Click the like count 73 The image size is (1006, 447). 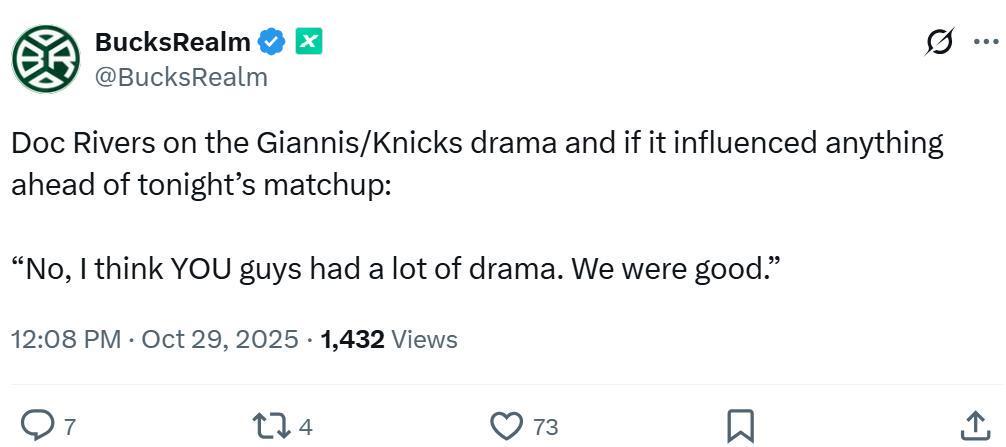pos(545,427)
